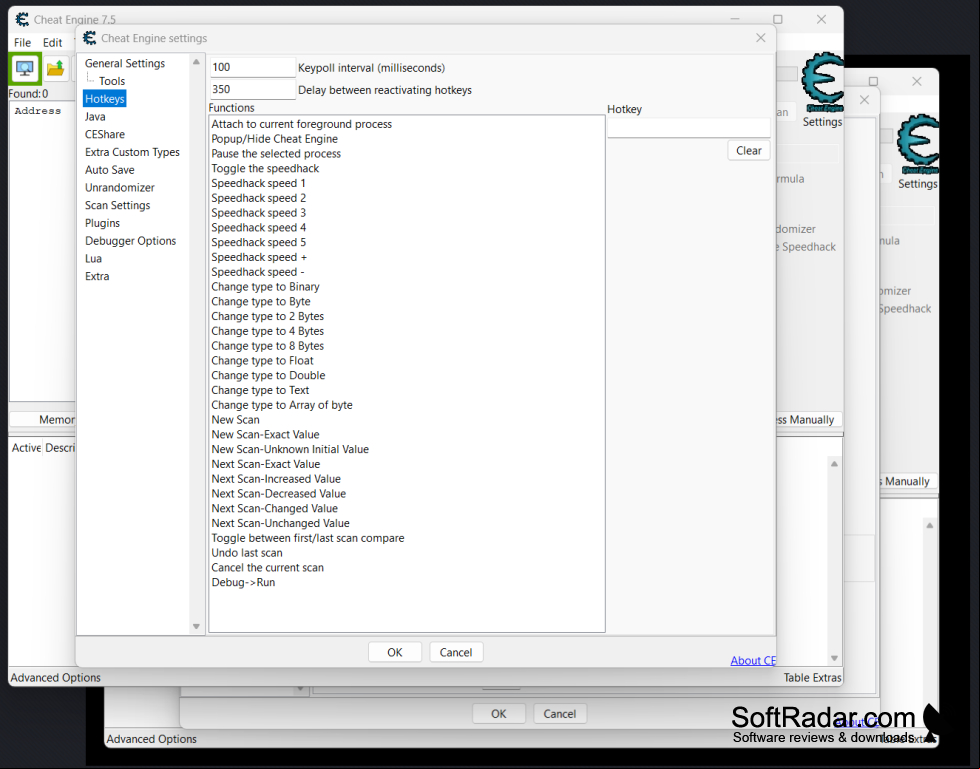Cancel the settings dialog
The image size is (980, 769).
(x=456, y=652)
